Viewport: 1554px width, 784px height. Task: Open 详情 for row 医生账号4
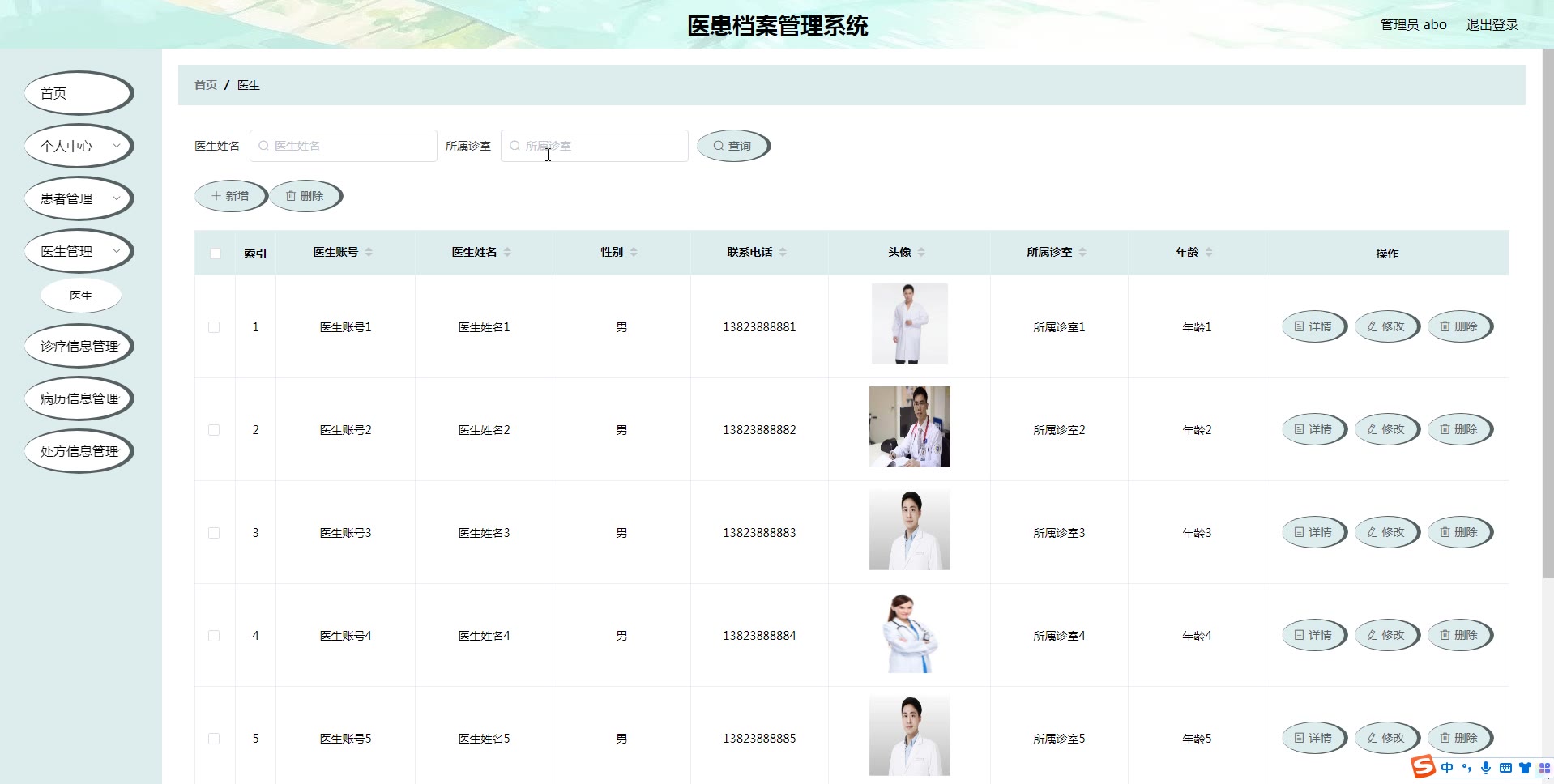coord(1313,635)
